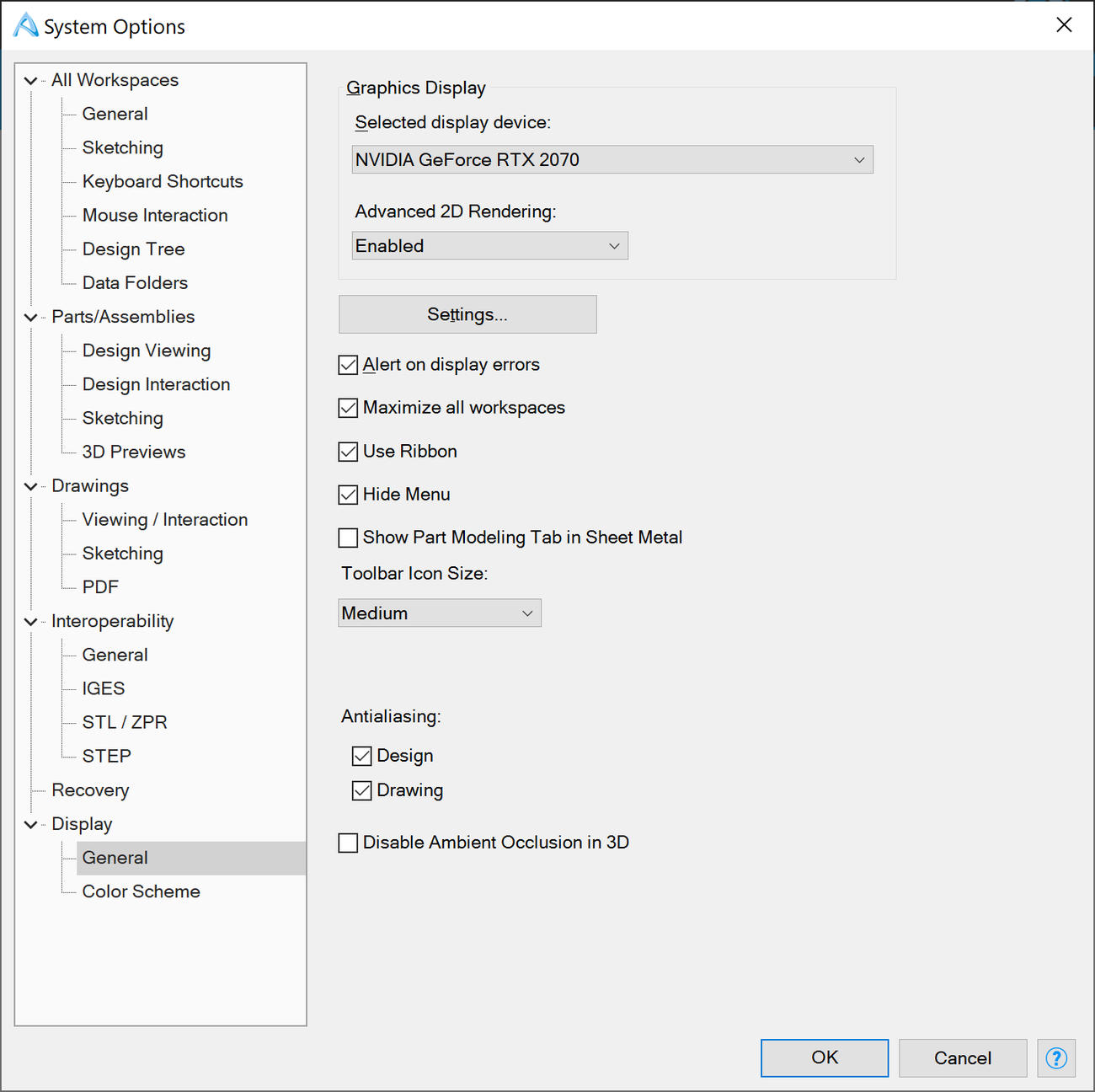This screenshot has width=1095, height=1092.
Task: Open help via the question mark icon
Action: (1056, 1058)
